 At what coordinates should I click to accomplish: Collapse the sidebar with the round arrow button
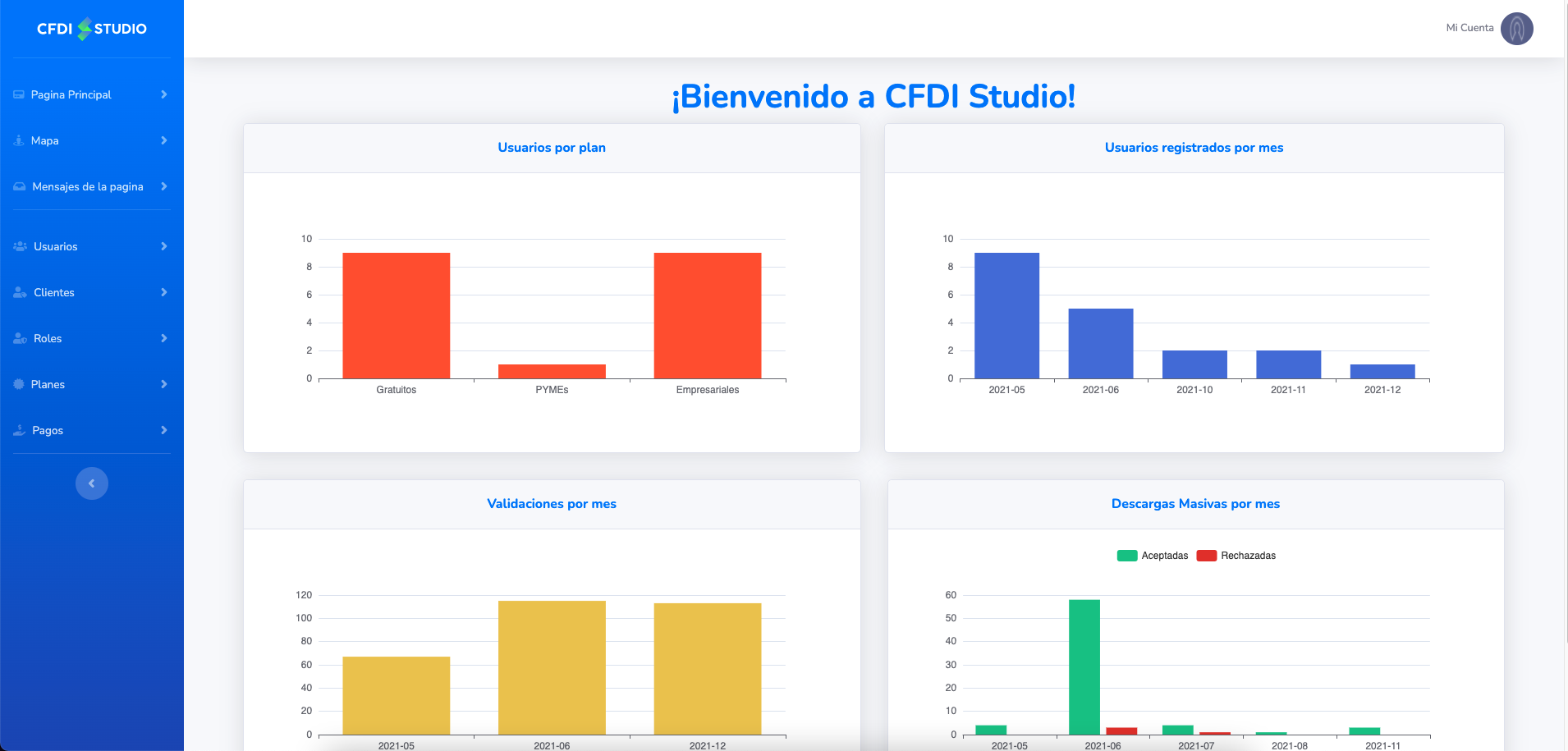coord(92,483)
